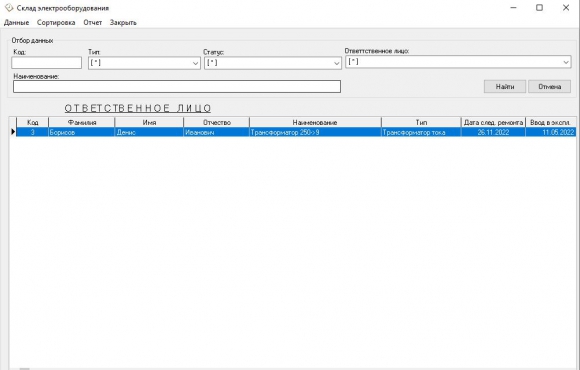
Task: Focus the Код input field
Action: [47, 63]
